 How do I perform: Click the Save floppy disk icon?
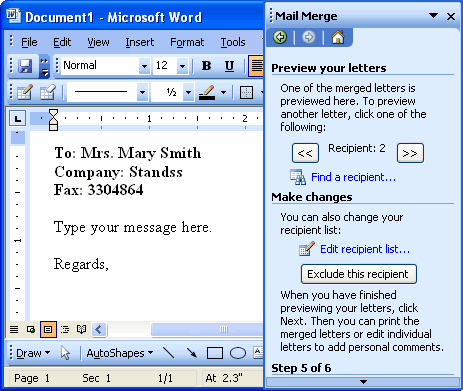point(25,66)
